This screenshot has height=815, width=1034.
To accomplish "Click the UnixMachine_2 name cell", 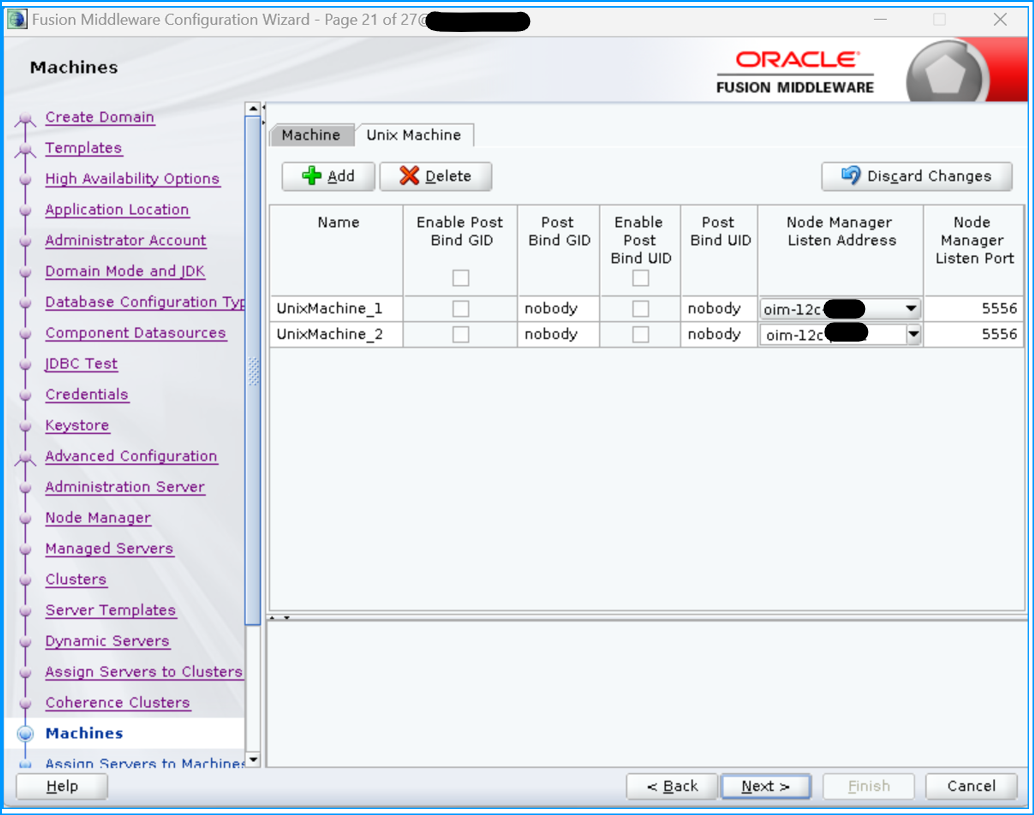I will pyautogui.click(x=336, y=334).
